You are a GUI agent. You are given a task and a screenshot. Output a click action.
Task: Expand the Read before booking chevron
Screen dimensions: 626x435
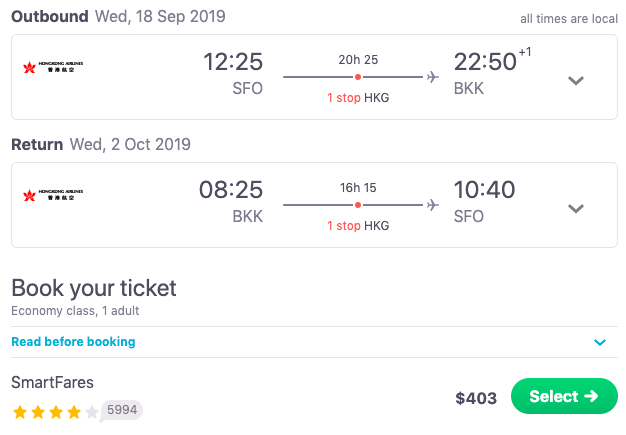point(600,342)
